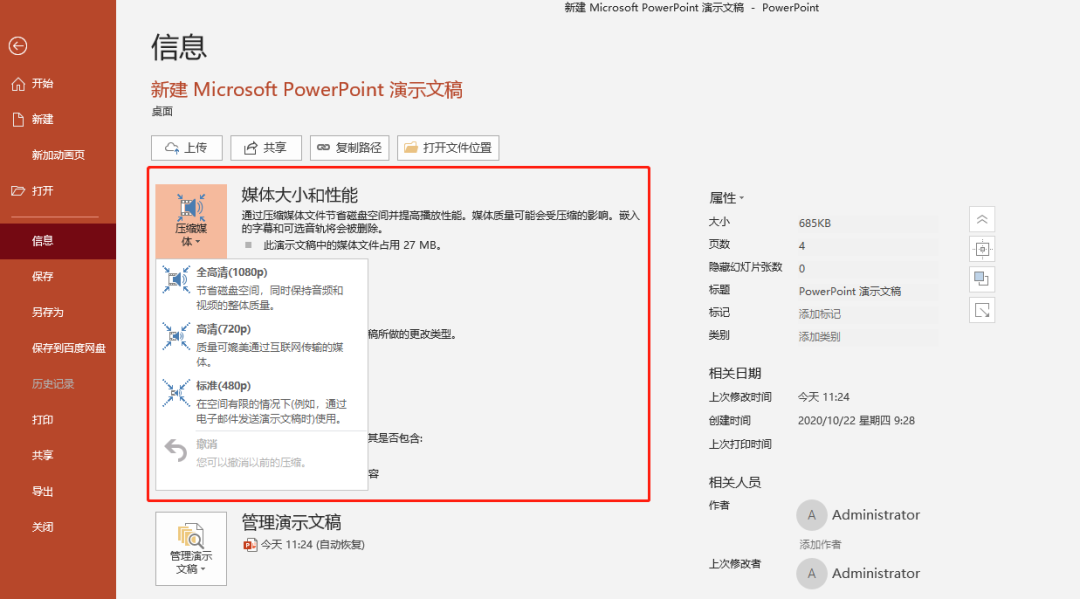Expand the 属性 properties dropdown

(x=727, y=198)
